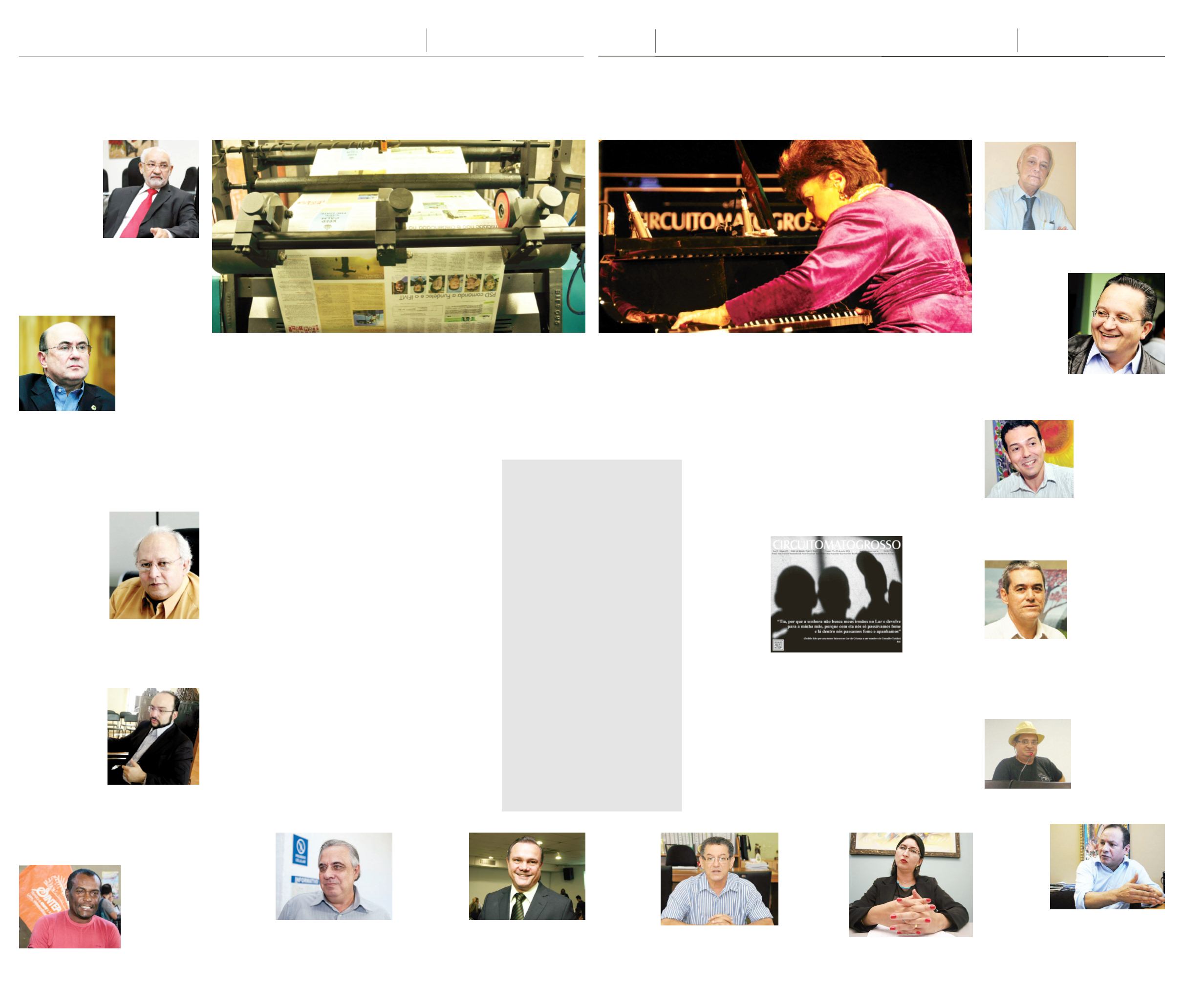The height and width of the screenshot is (1008, 1183).
Task: Select the pianist in pink photo
Action: [785, 236]
